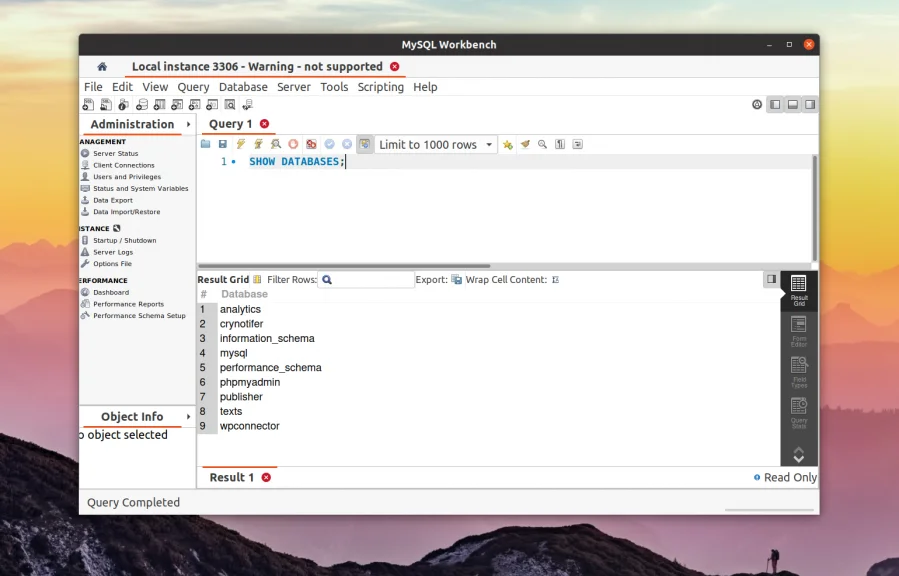The image size is (899, 576).
Task: Open the search within results magnifier icon
Action: point(543,144)
